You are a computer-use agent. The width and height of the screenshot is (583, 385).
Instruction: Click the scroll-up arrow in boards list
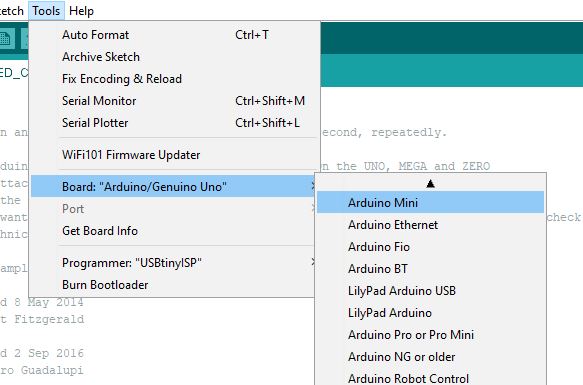click(430, 183)
